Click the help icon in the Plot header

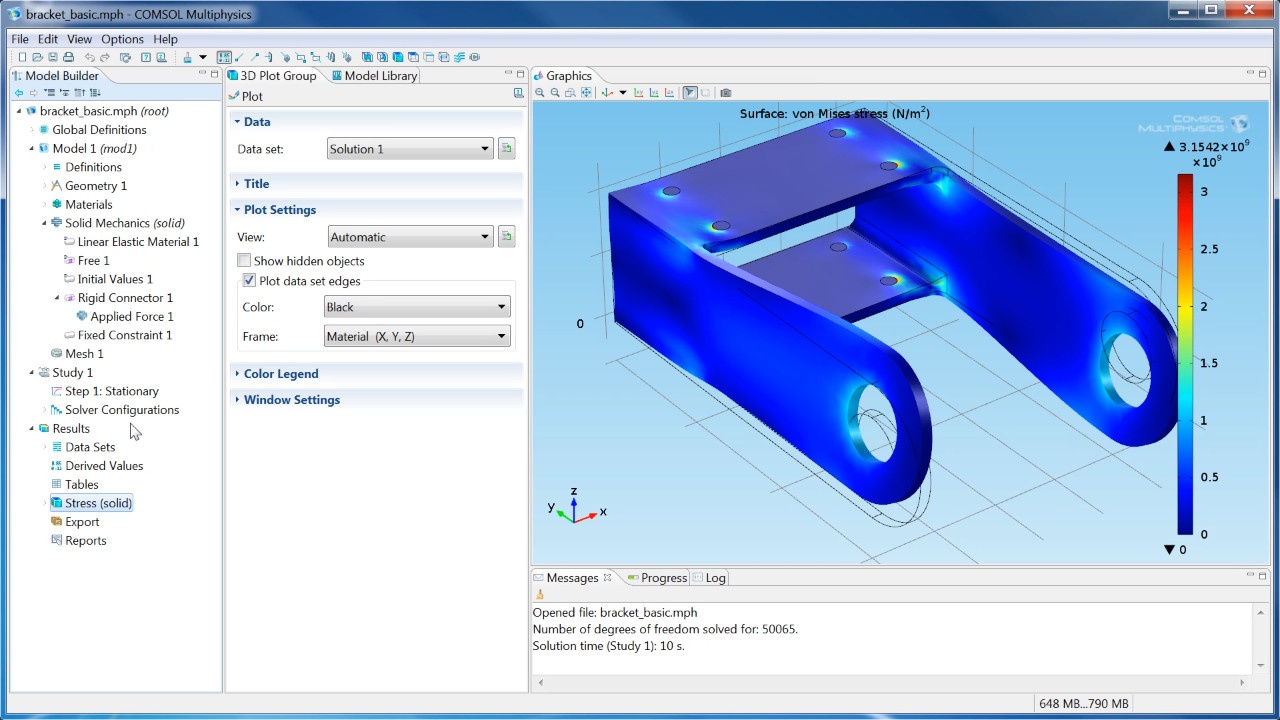point(518,93)
